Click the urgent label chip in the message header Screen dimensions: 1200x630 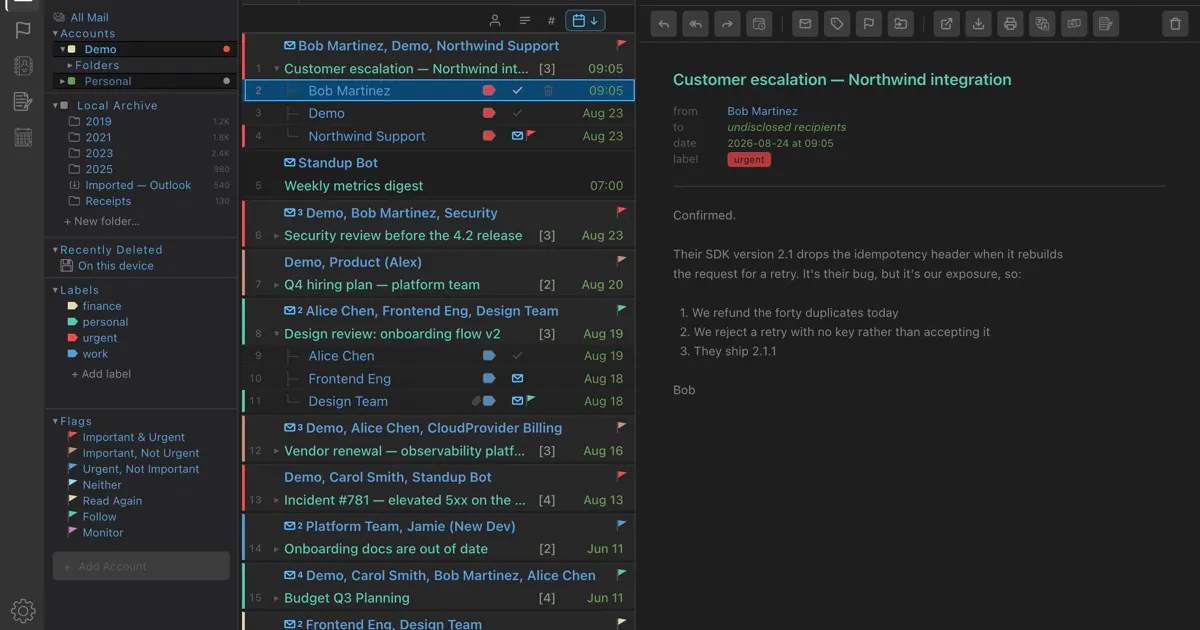(749, 159)
